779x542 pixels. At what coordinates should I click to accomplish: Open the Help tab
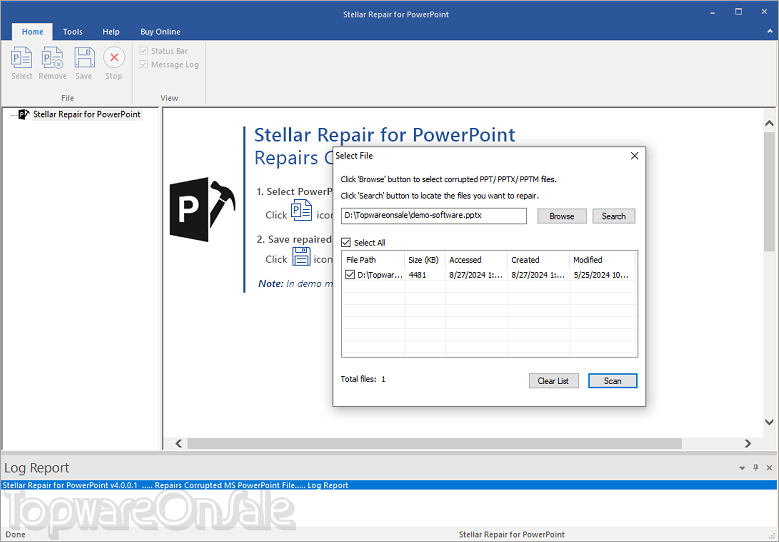coord(111,31)
